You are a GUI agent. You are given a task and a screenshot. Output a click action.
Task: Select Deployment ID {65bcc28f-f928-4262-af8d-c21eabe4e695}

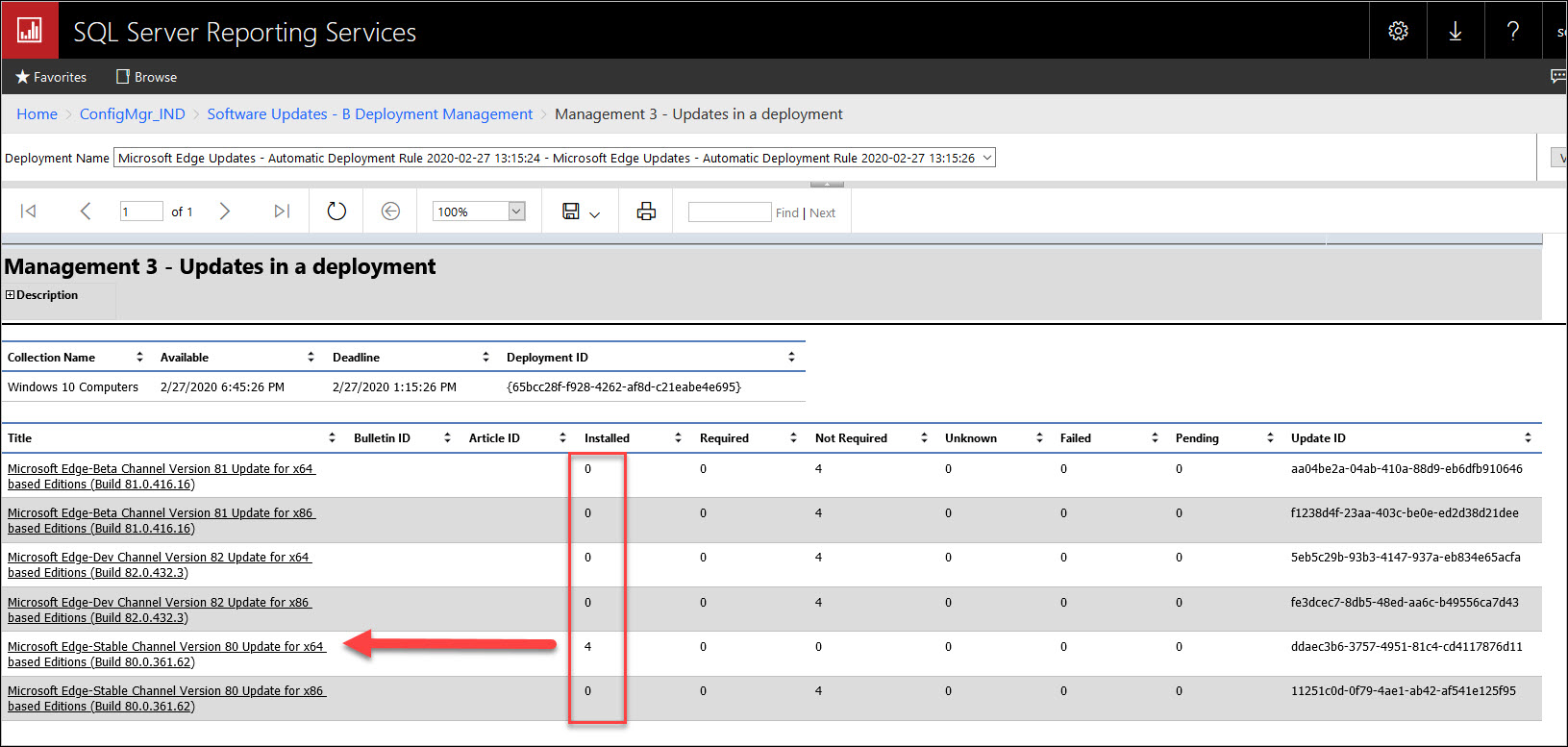point(624,386)
